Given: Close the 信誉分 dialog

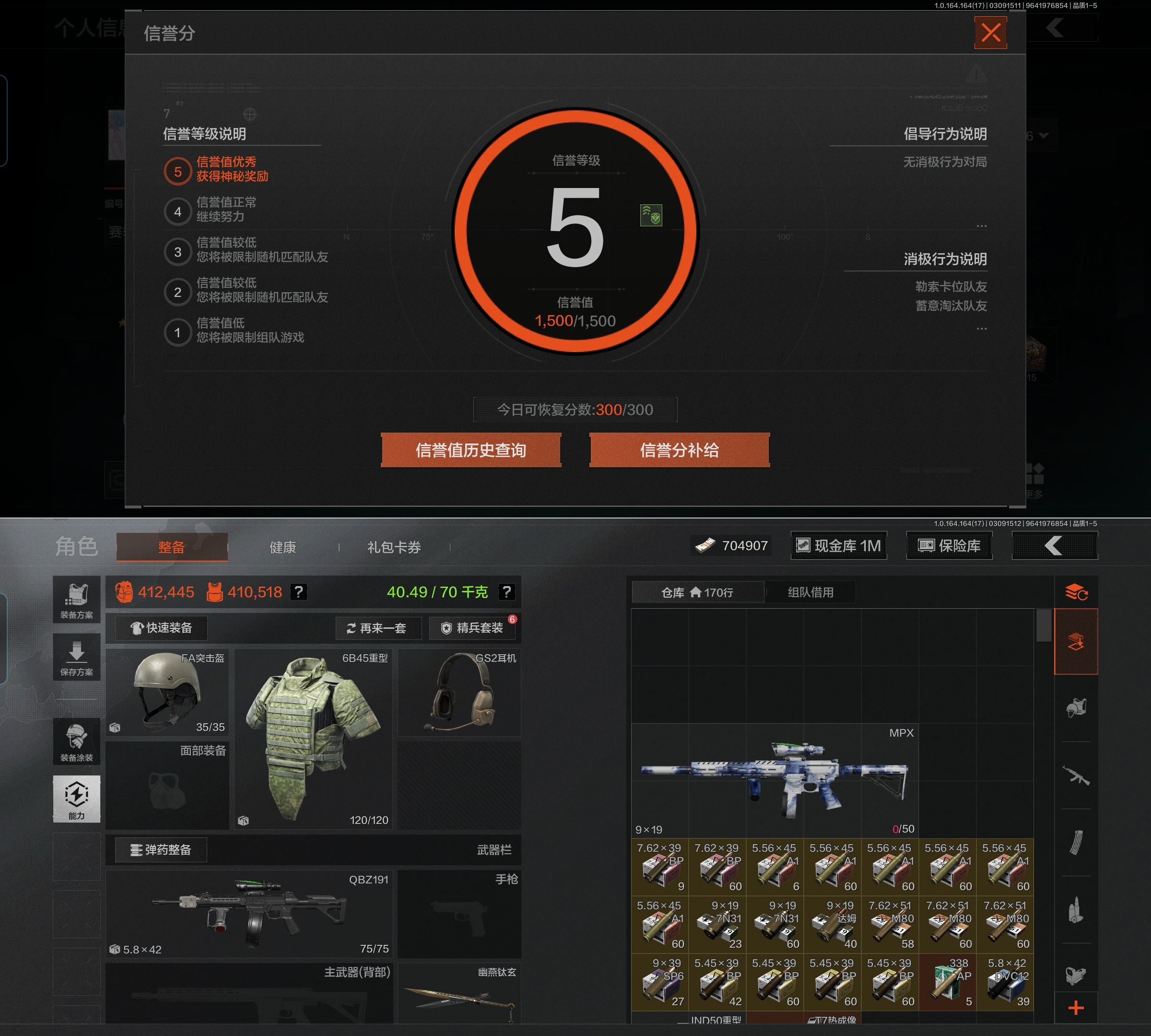Looking at the screenshot, I should [x=990, y=33].
